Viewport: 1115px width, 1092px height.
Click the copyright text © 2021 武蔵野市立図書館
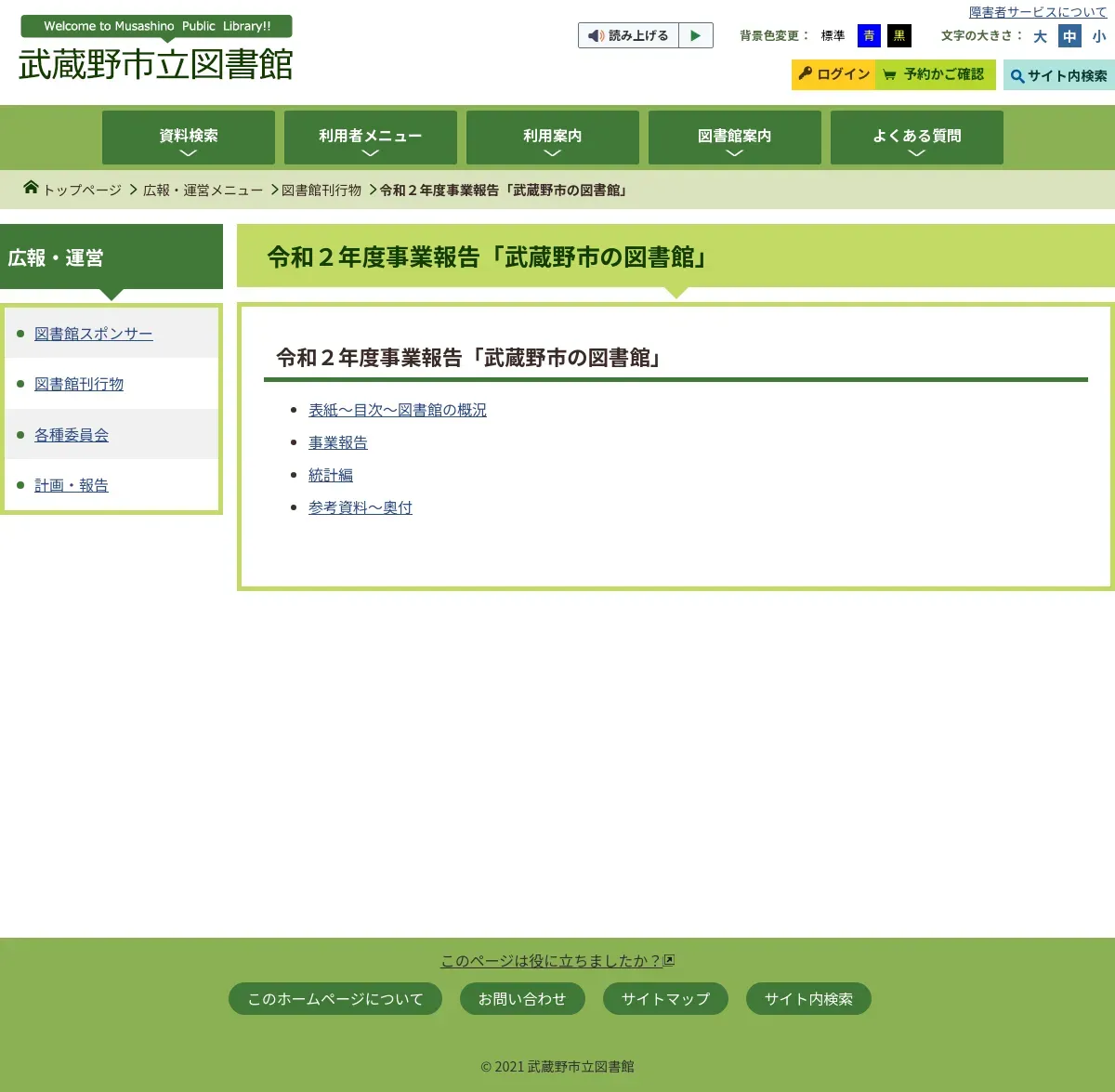coord(557,1067)
